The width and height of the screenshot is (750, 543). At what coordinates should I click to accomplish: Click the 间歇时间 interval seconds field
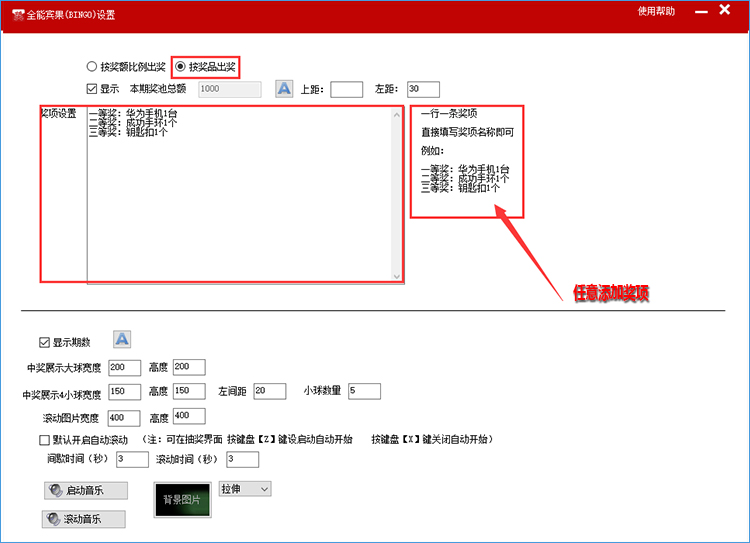(x=132, y=459)
